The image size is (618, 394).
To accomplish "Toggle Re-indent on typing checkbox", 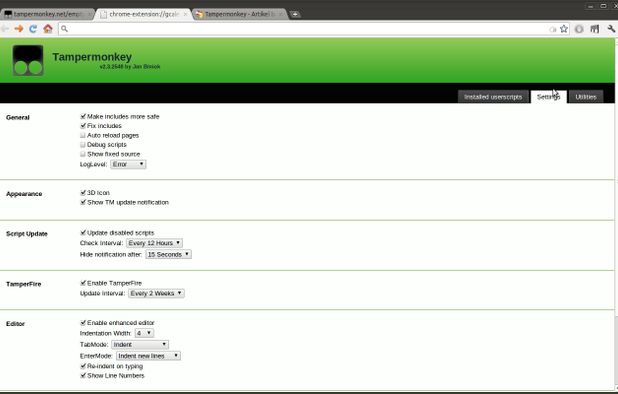I will point(83,366).
